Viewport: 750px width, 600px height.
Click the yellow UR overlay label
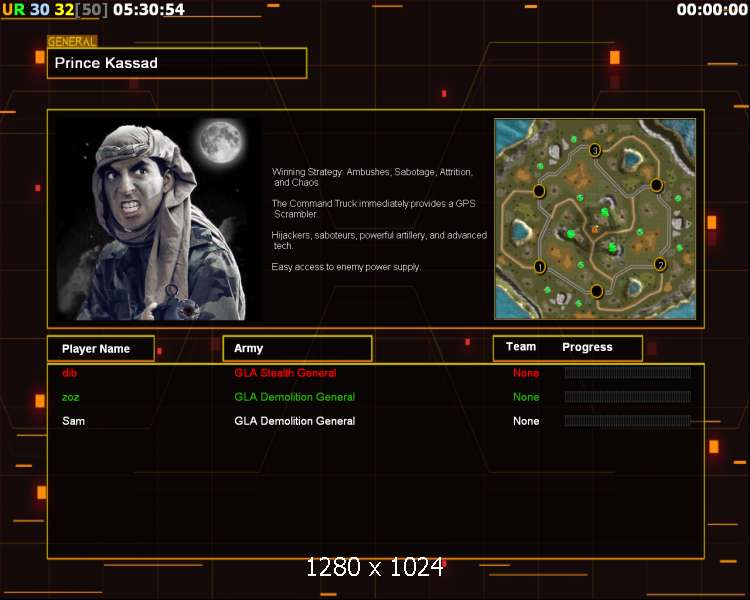tap(13, 10)
